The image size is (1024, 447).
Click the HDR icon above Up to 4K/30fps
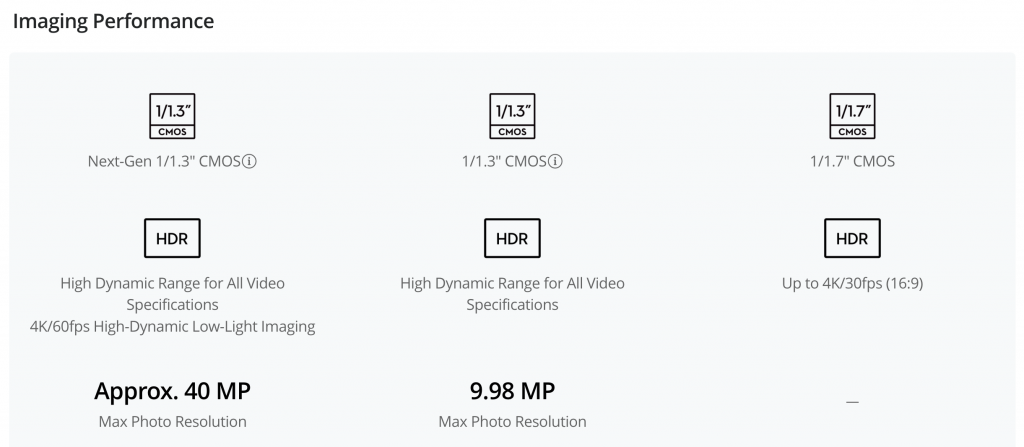click(x=852, y=238)
